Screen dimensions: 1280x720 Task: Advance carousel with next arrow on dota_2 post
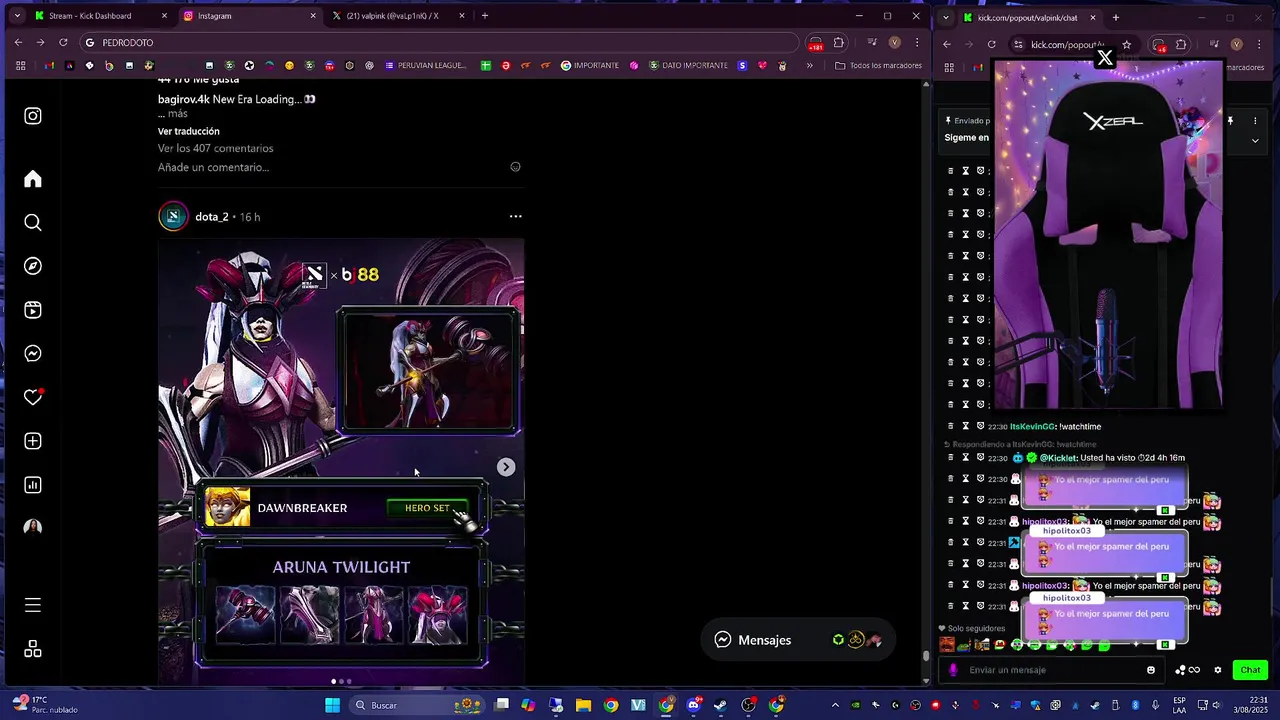tap(506, 467)
